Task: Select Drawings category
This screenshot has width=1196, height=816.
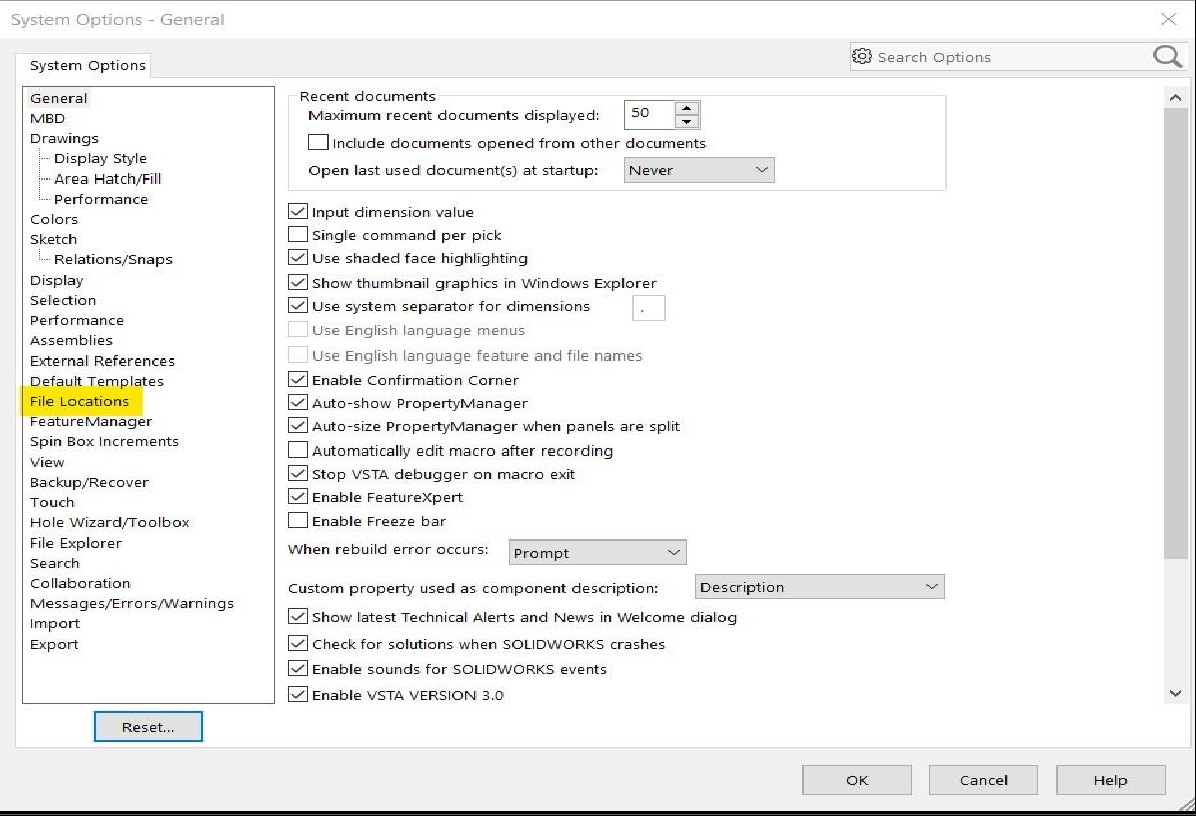Action: tap(64, 138)
